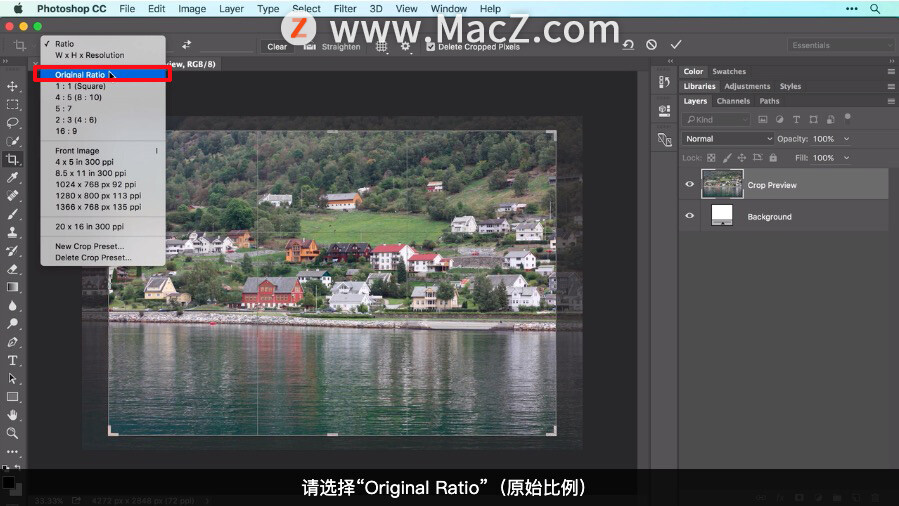The height and width of the screenshot is (506, 899).
Task: Toggle Delete Cropped Pixels checkbox
Action: click(431, 47)
